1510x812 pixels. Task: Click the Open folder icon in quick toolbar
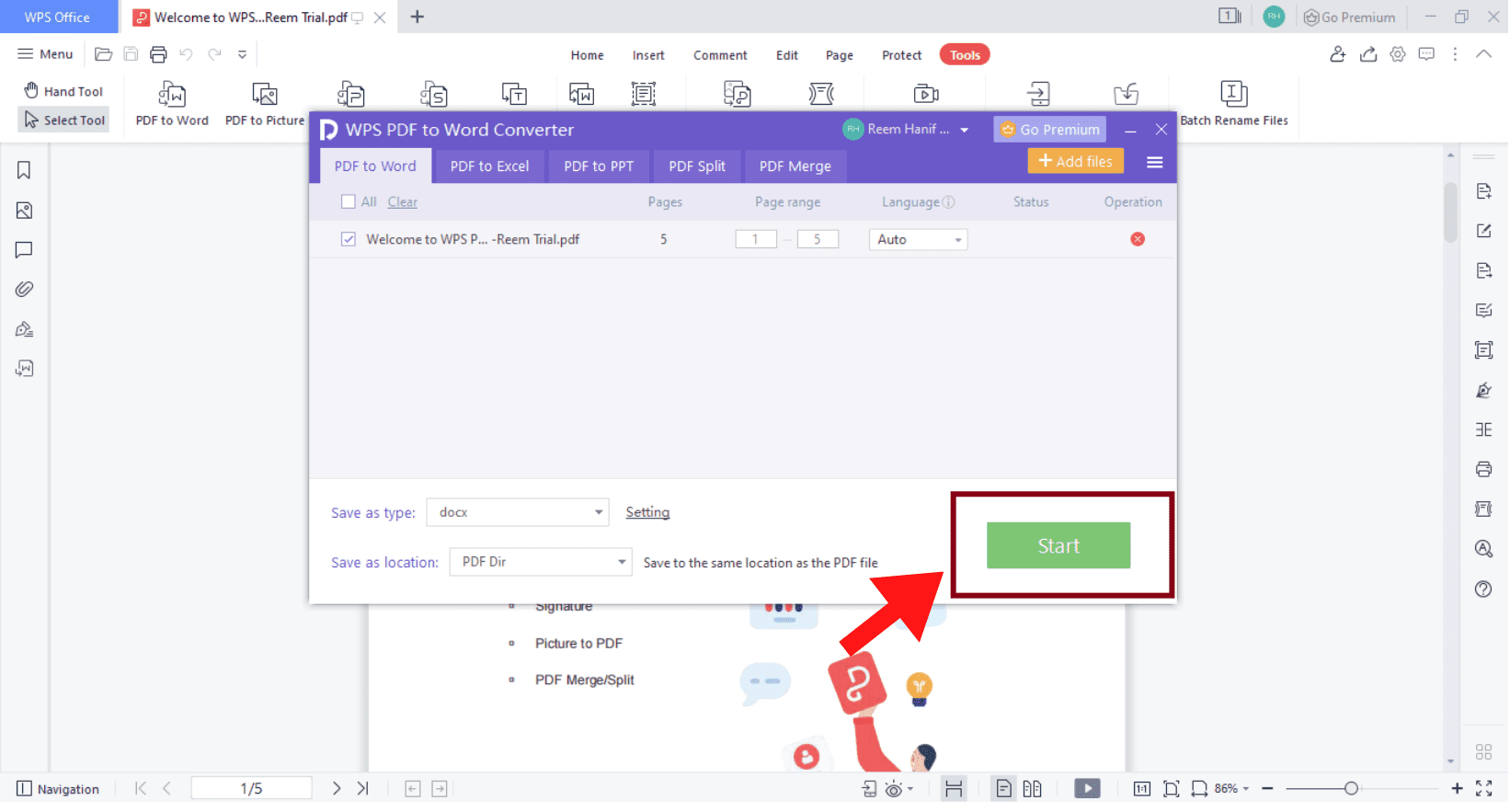point(104,55)
